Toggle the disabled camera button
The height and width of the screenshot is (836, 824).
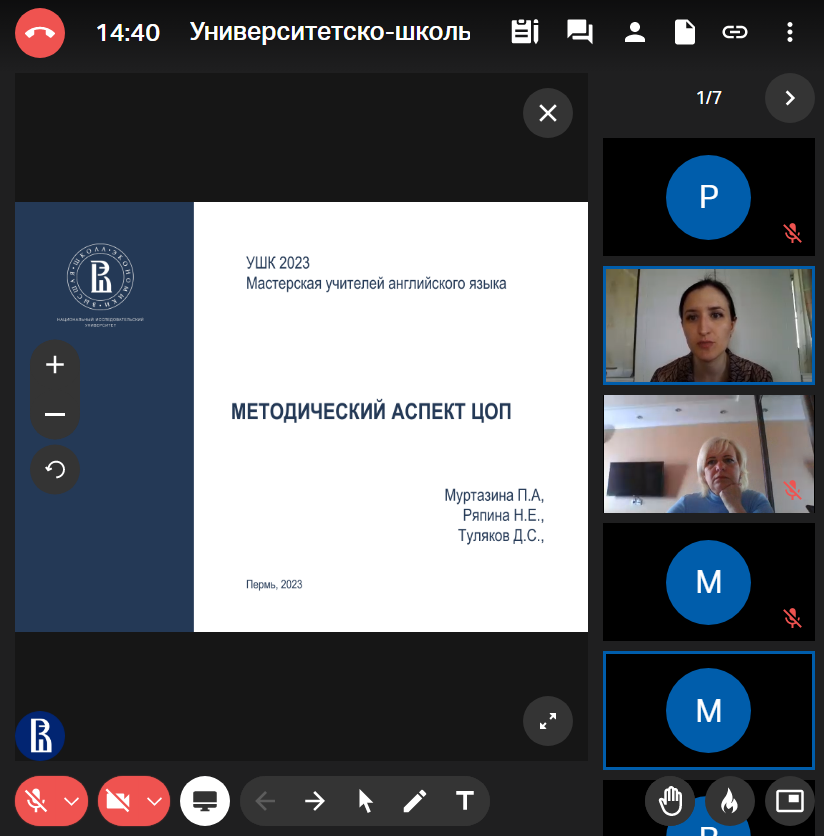click(119, 801)
